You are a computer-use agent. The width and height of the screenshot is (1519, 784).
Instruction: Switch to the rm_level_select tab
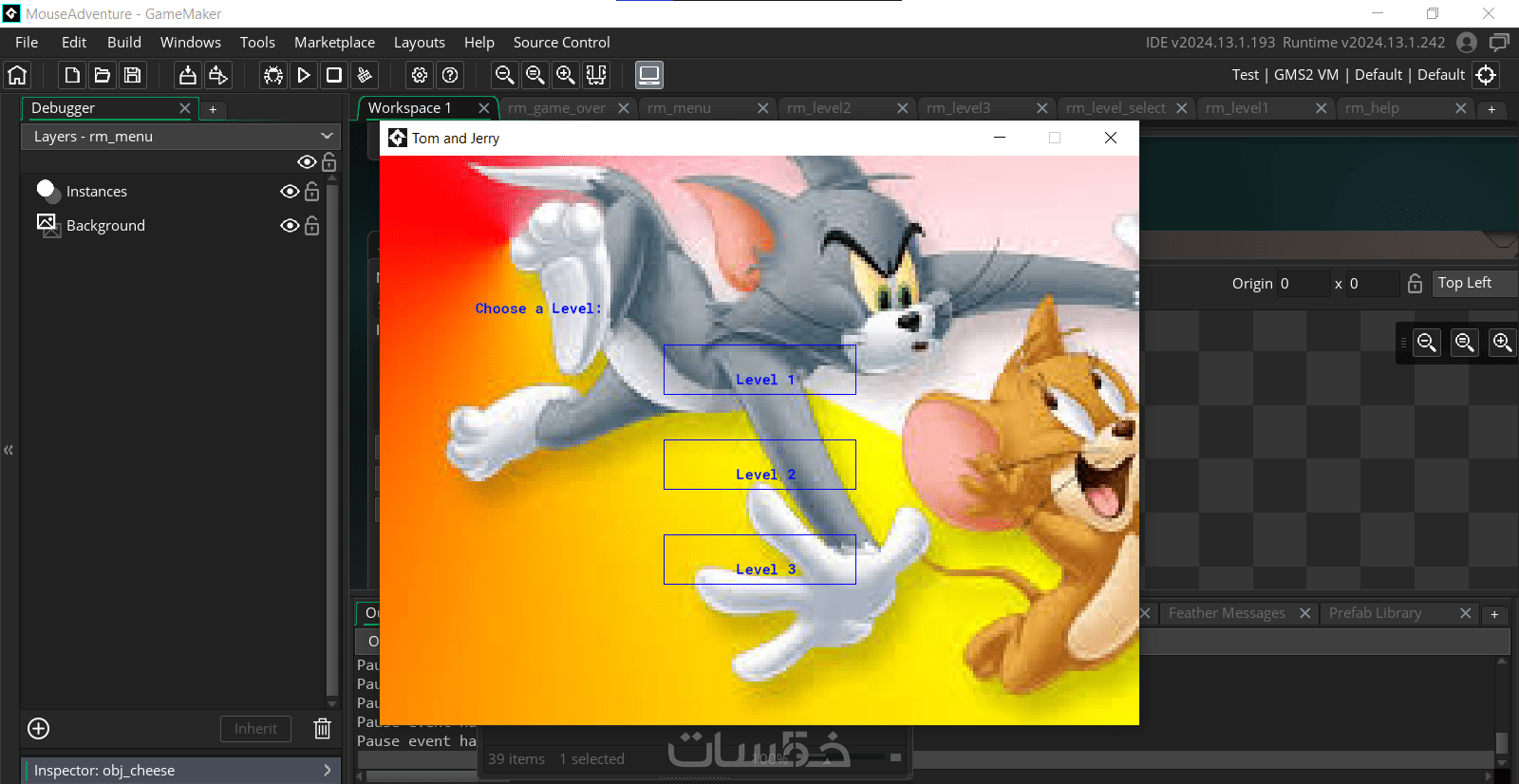1116,108
